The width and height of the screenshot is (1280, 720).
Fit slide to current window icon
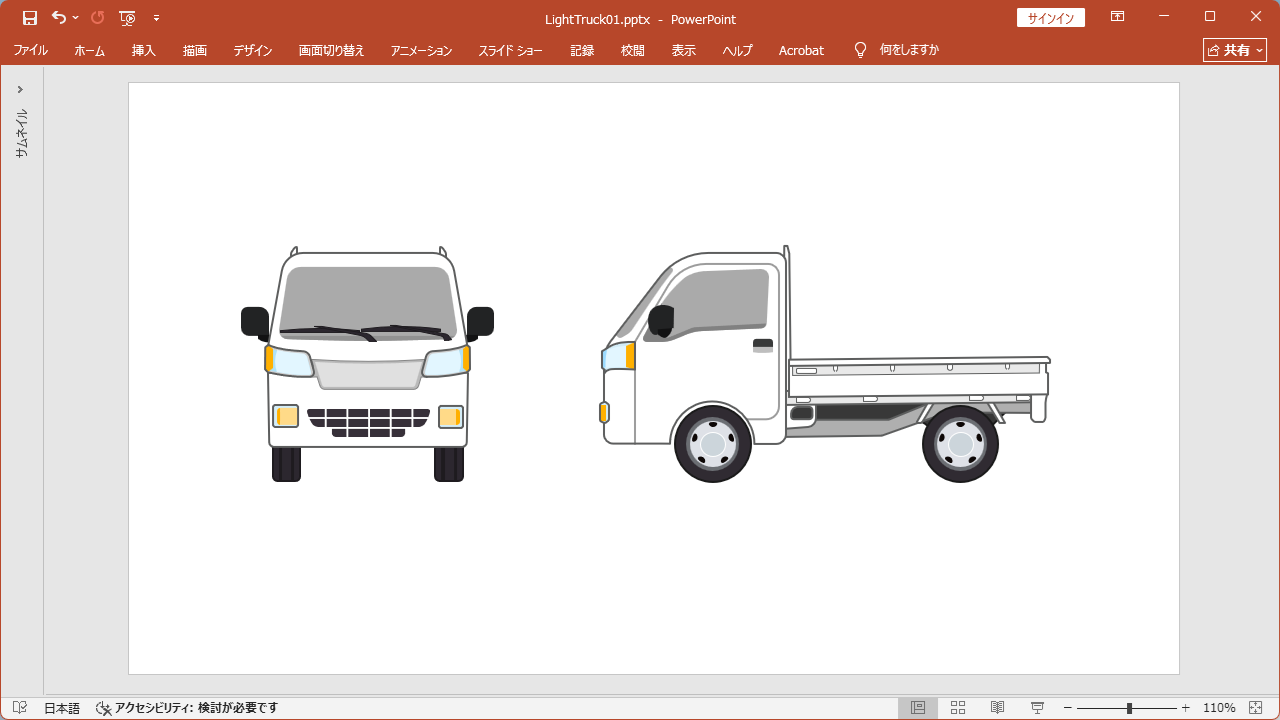pyautogui.click(x=1256, y=708)
